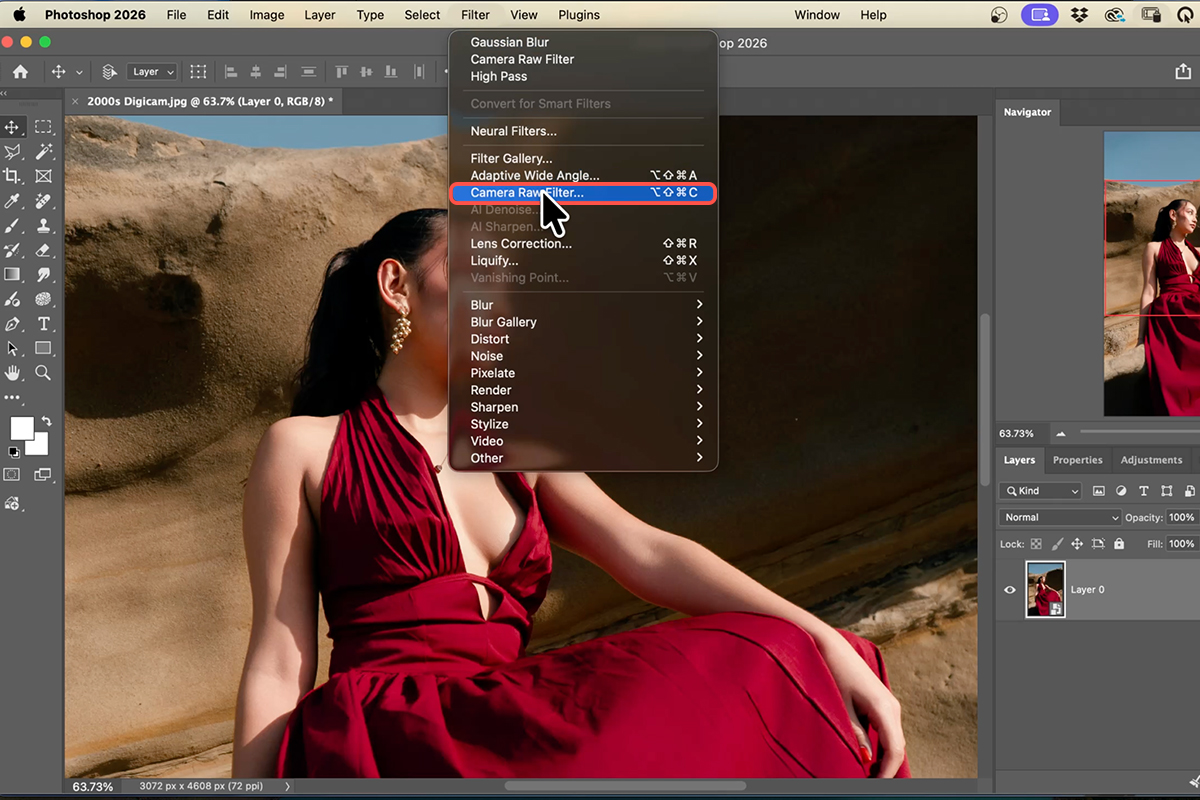
Task: Expand the Blur Gallery submenu
Action: click(x=583, y=322)
